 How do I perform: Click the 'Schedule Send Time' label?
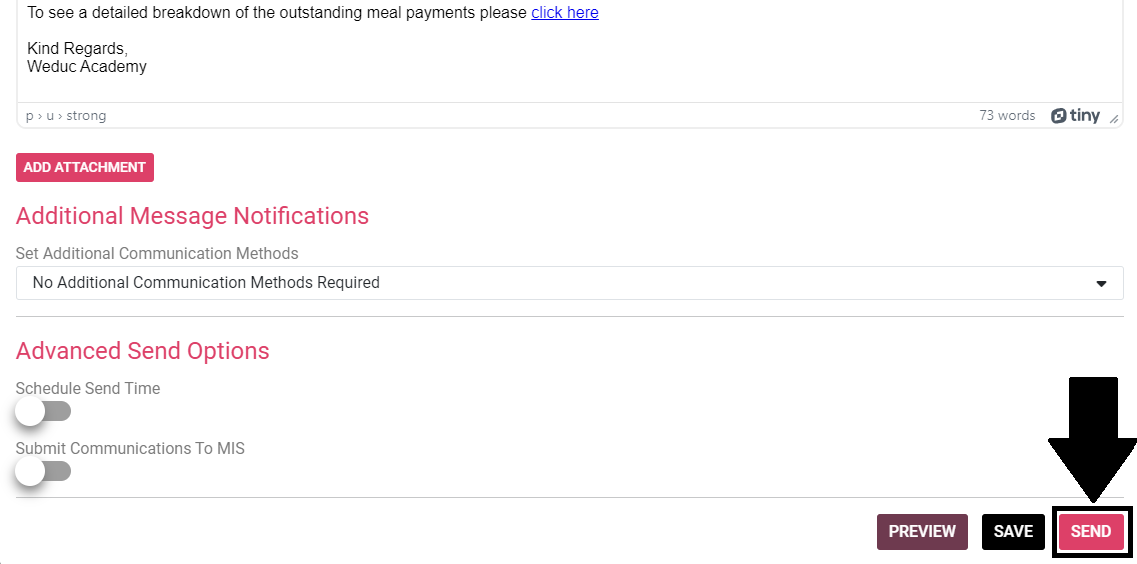pyautogui.click(x=88, y=388)
